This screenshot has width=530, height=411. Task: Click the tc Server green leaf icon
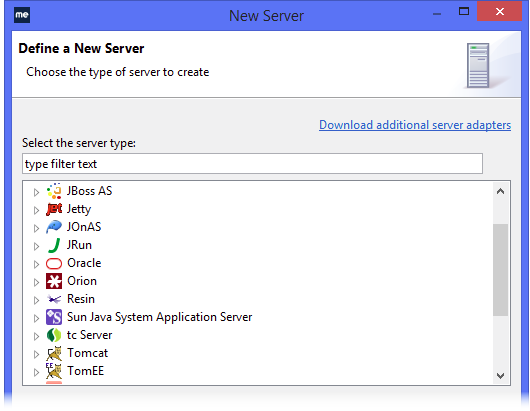click(54, 335)
